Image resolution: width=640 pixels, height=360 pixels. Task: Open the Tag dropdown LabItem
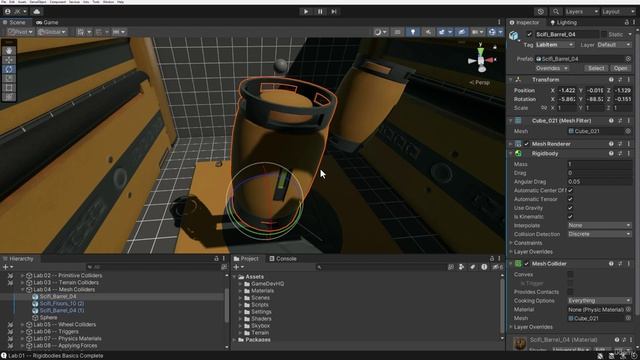tap(555, 45)
